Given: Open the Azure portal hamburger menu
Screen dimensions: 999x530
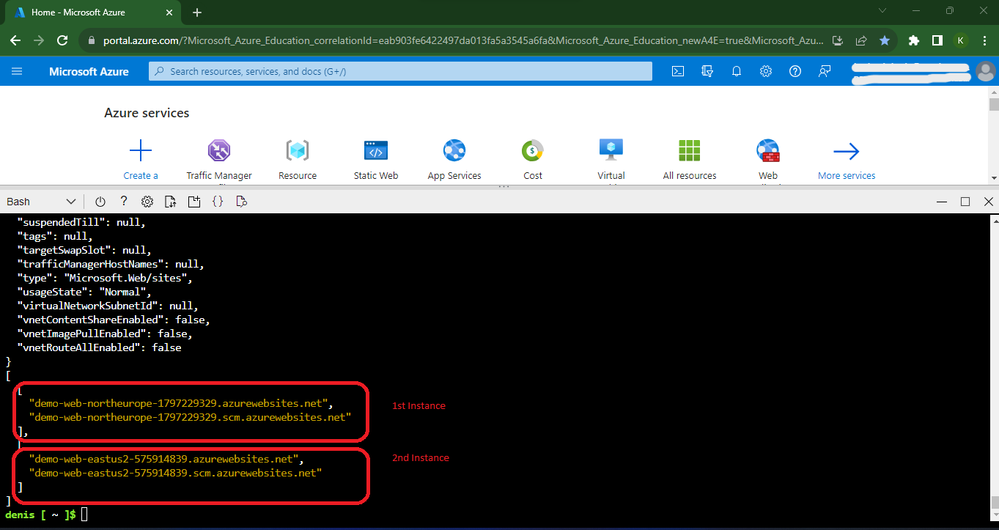Looking at the screenshot, I should 17,71.
